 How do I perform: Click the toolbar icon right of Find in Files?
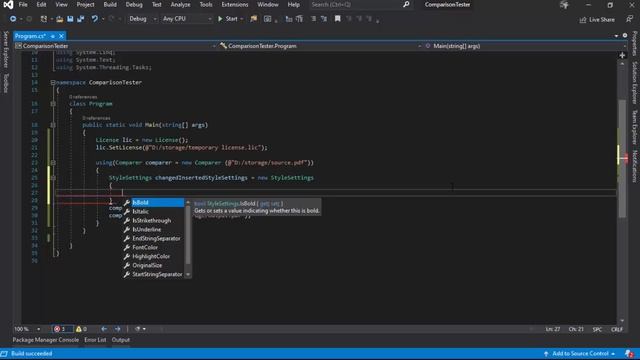pyautogui.click(x=267, y=19)
